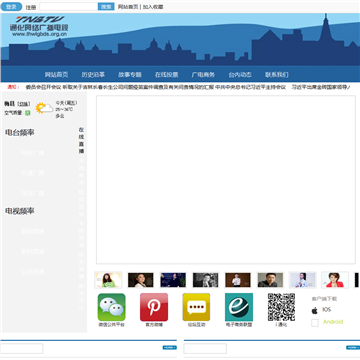Open the 注册 register link
The width and height of the screenshot is (360, 360).
[31, 7]
